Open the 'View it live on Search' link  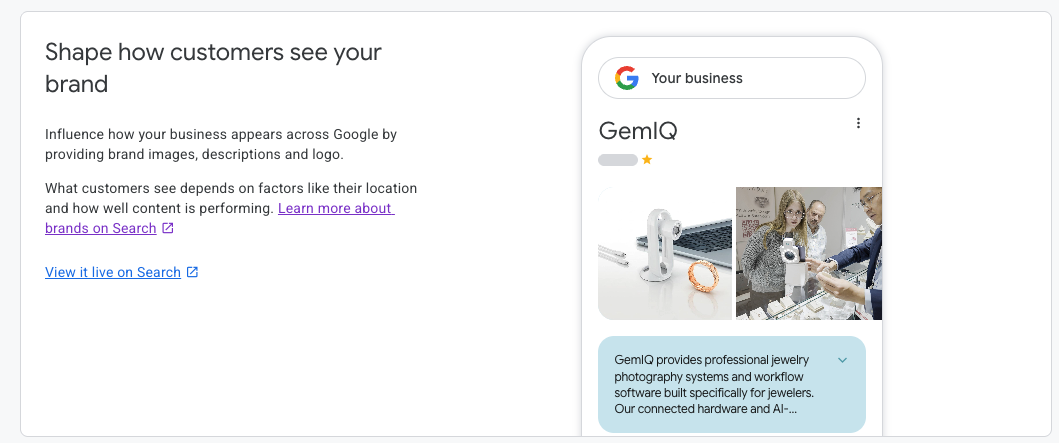click(x=113, y=272)
